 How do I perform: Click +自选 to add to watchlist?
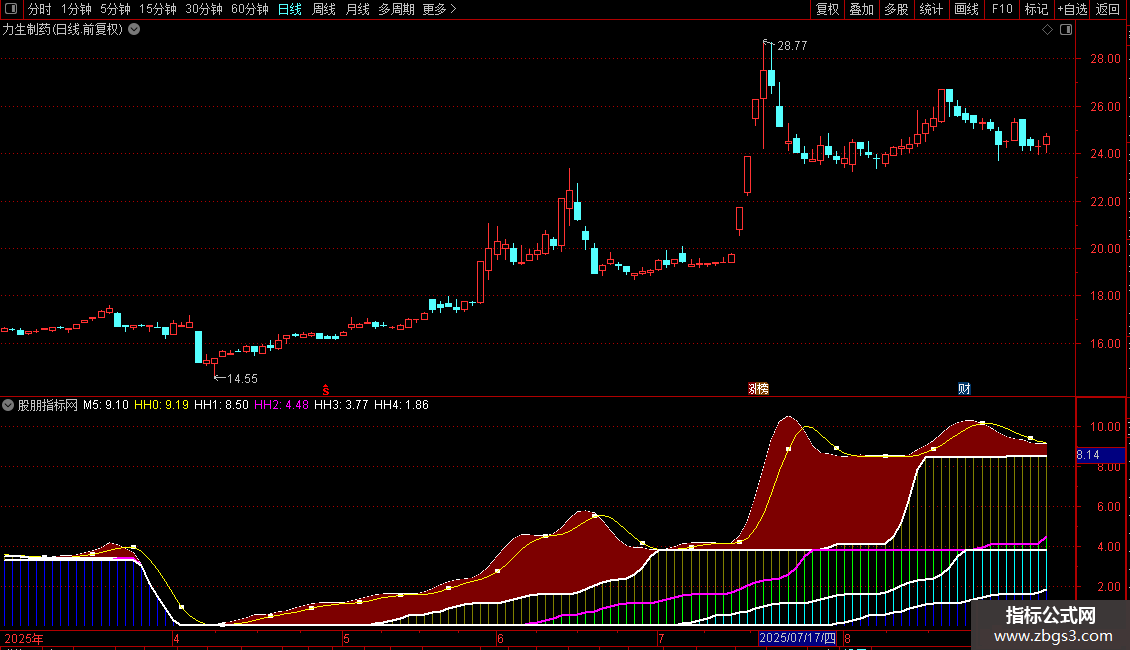(1072, 9)
